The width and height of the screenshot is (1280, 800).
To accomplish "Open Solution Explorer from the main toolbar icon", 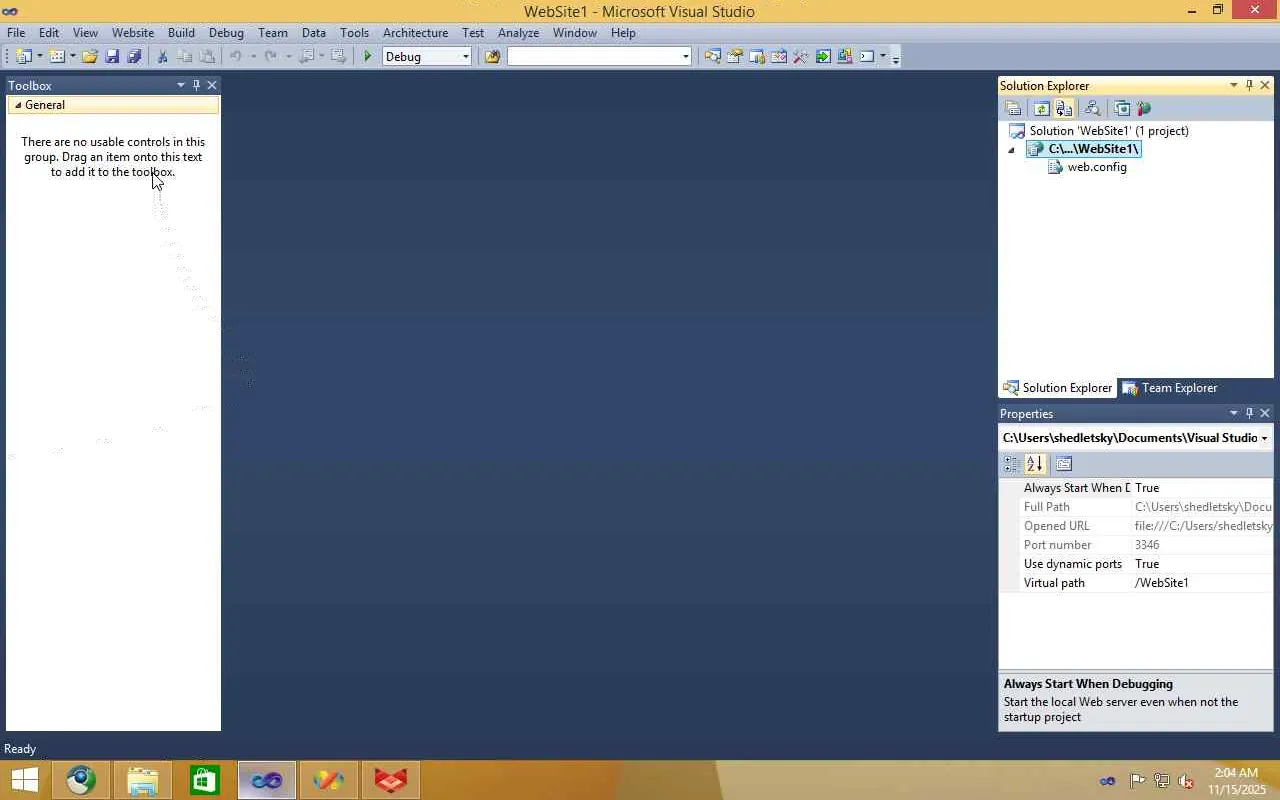I will point(712,57).
